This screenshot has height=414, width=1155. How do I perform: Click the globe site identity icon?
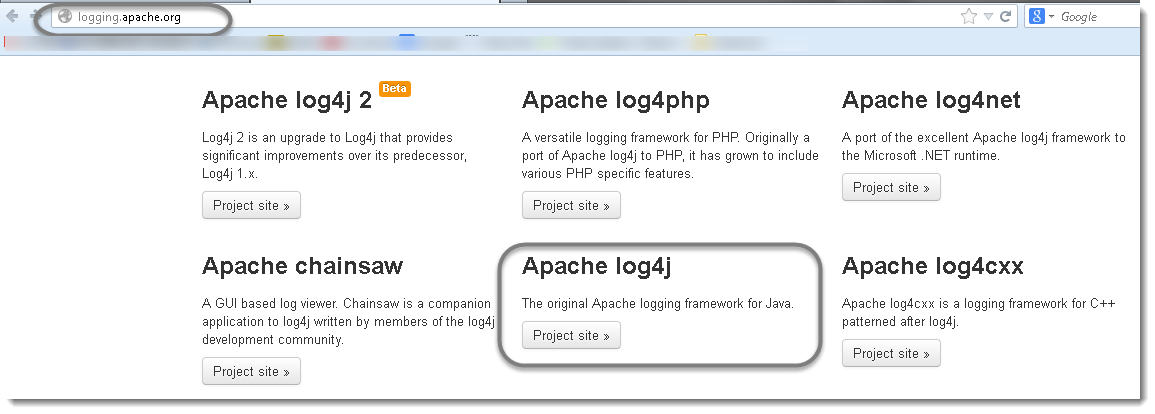coord(65,16)
